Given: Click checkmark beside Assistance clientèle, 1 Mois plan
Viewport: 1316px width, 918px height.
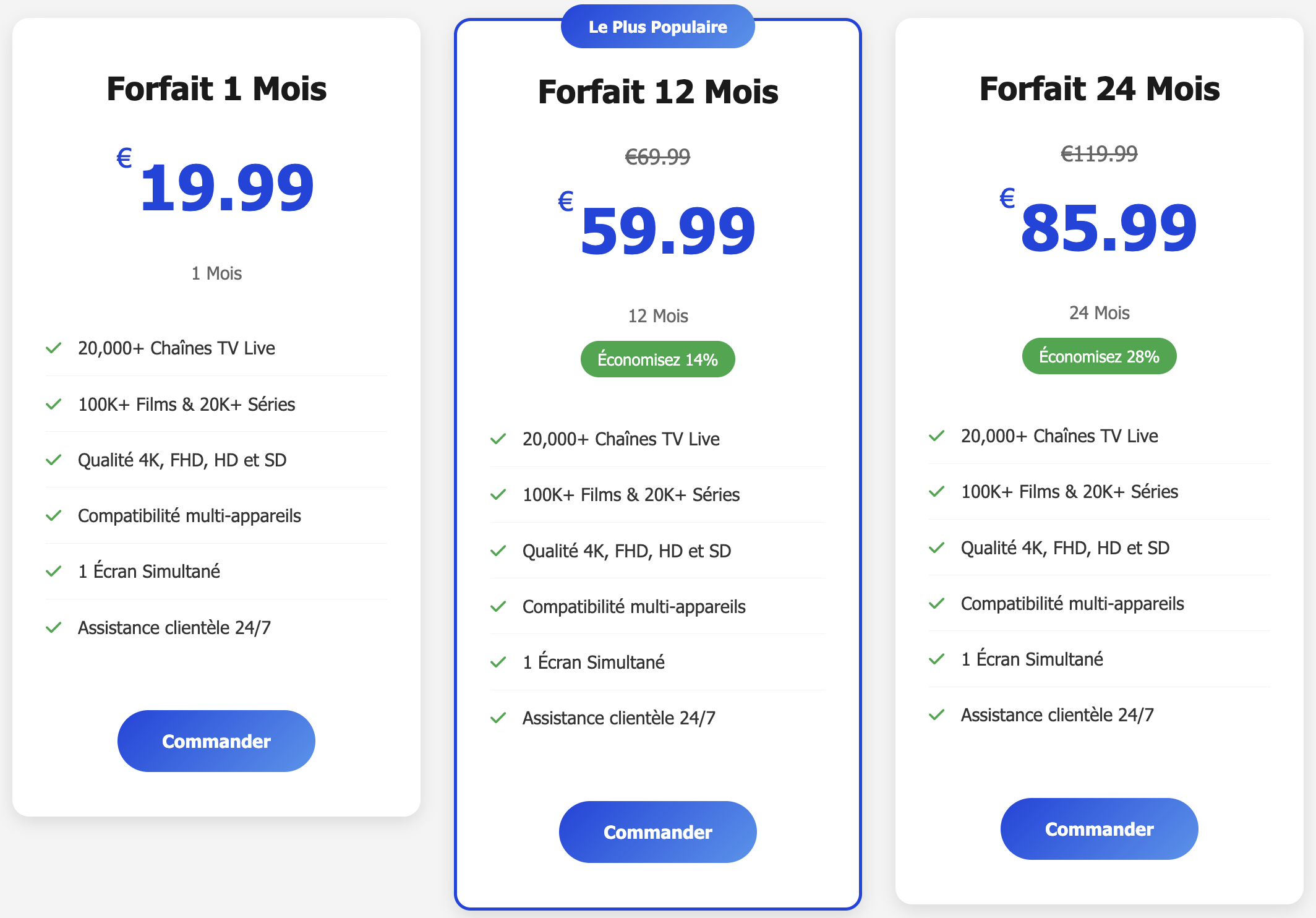Looking at the screenshot, I should (x=54, y=627).
